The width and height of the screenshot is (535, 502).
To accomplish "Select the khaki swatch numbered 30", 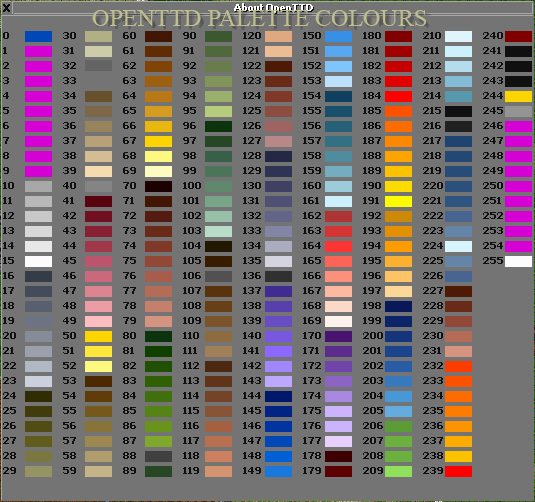I will point(99,37).
